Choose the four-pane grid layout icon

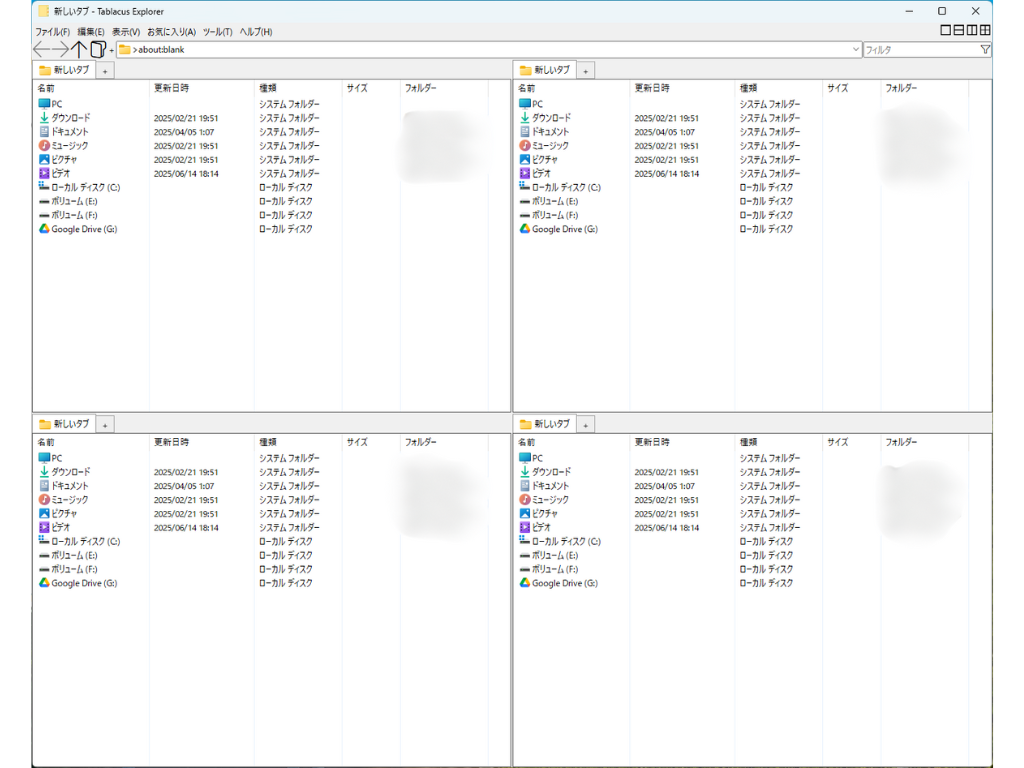(985, 31)
